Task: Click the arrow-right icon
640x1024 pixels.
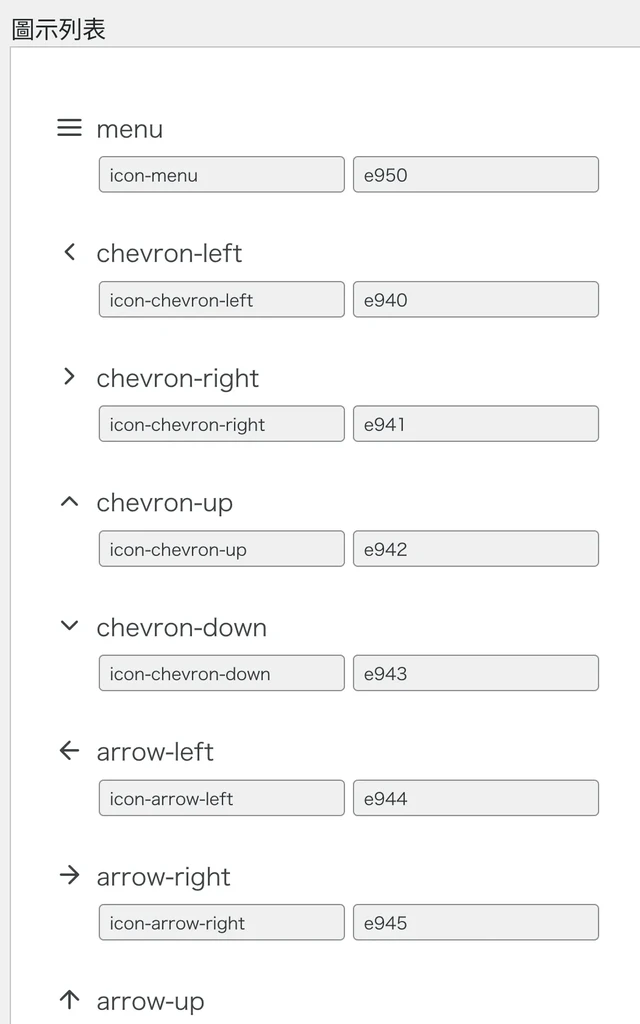Action: pyautogui.click(x=69, y=875)
